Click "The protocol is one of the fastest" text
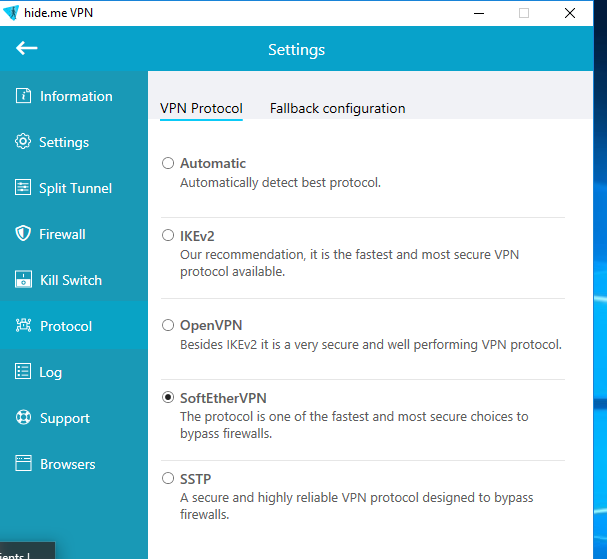 (354, 425)
